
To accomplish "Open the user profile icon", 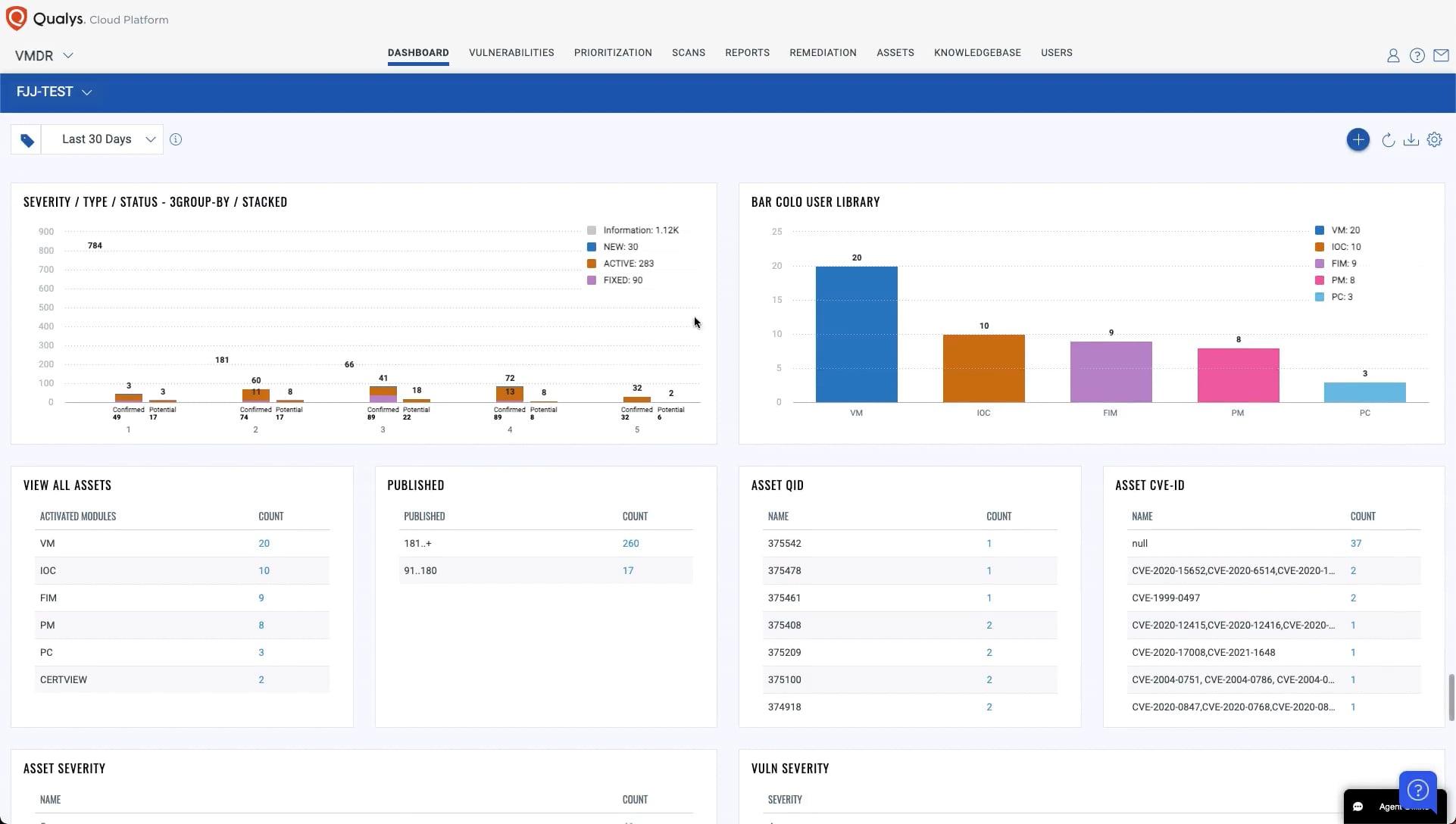I will (1392, 55).
